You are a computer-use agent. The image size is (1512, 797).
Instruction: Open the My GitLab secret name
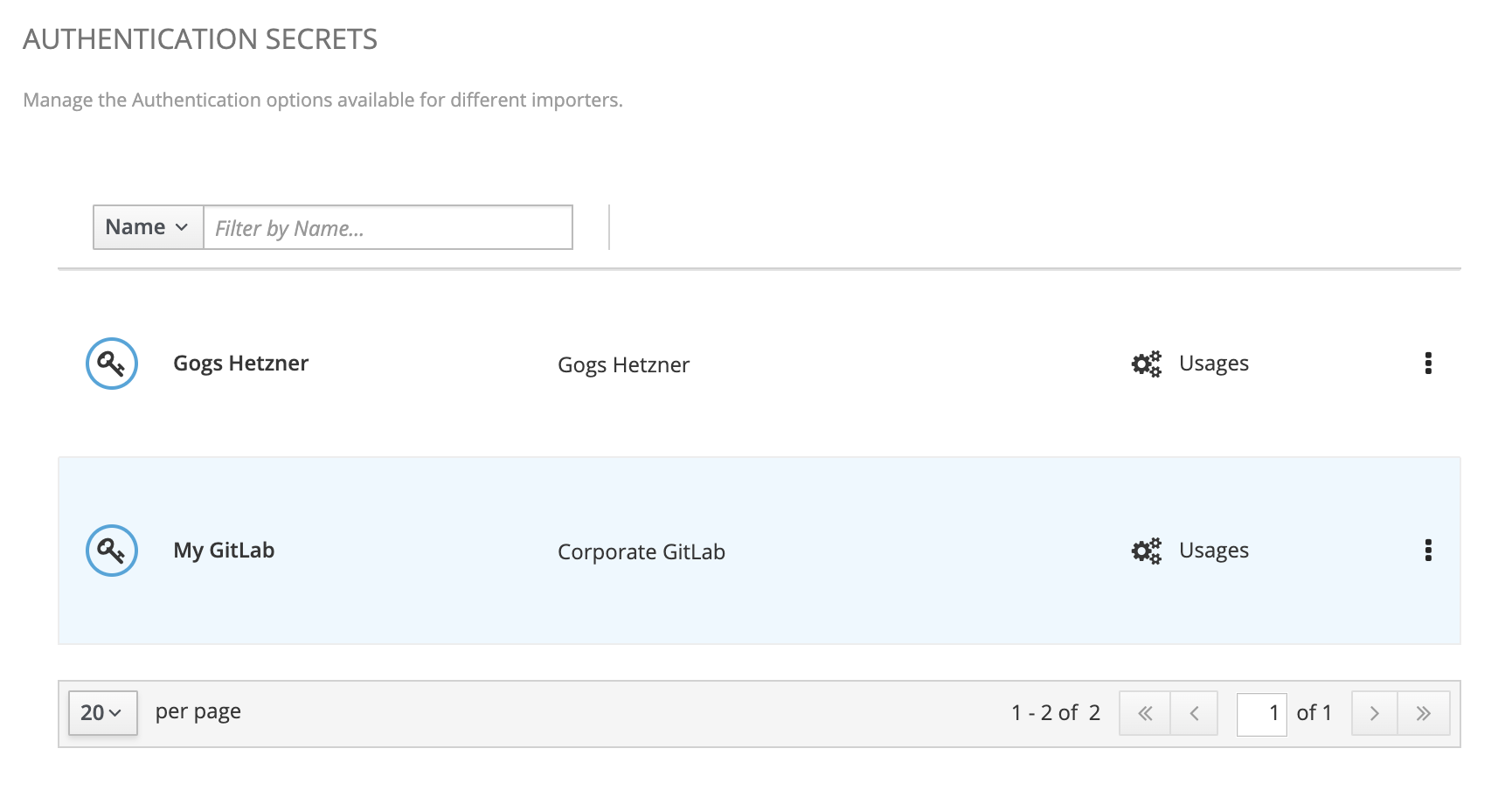pos(224,551)
